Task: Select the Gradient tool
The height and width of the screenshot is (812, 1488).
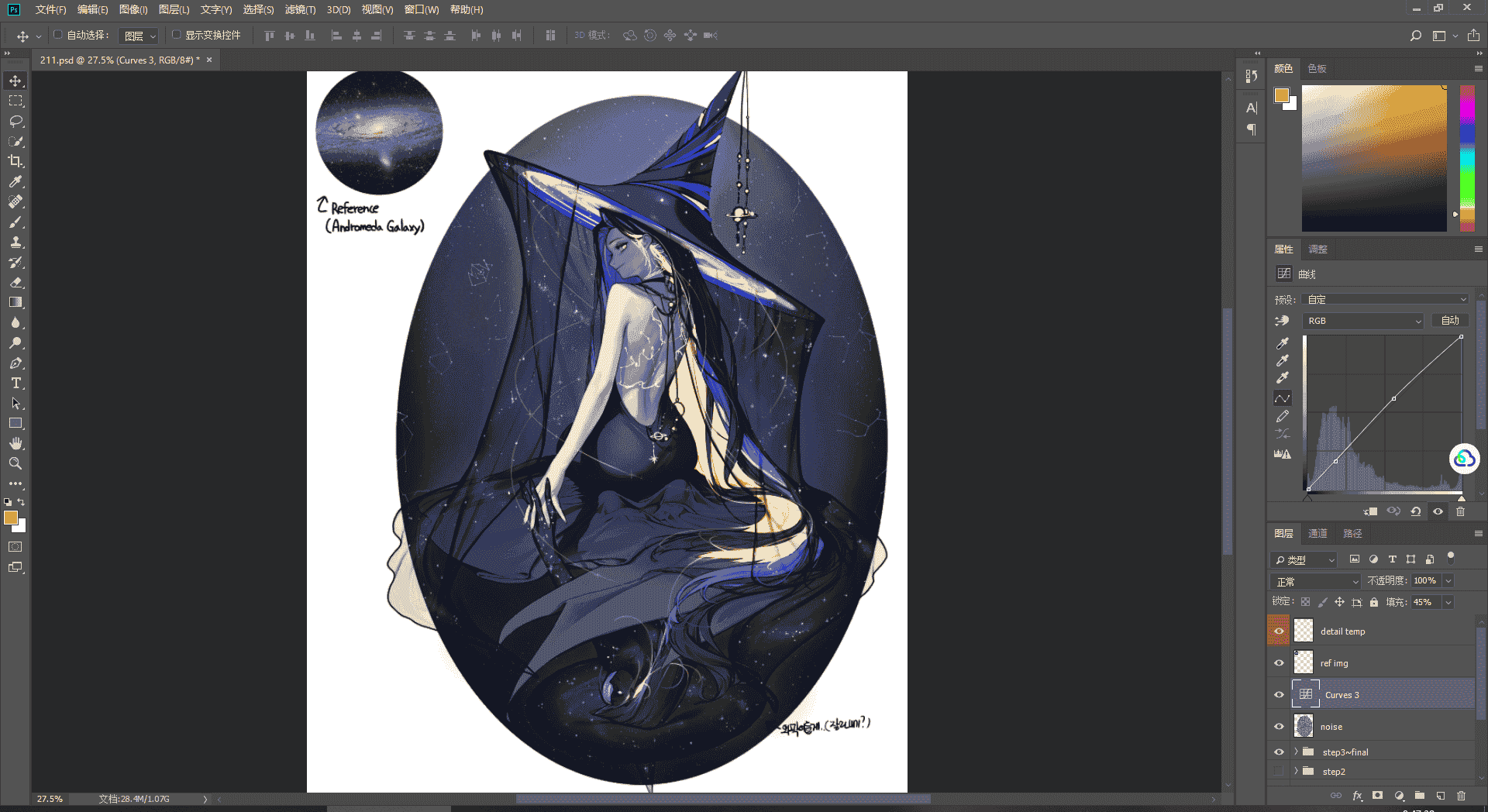Action: point(15,302)
